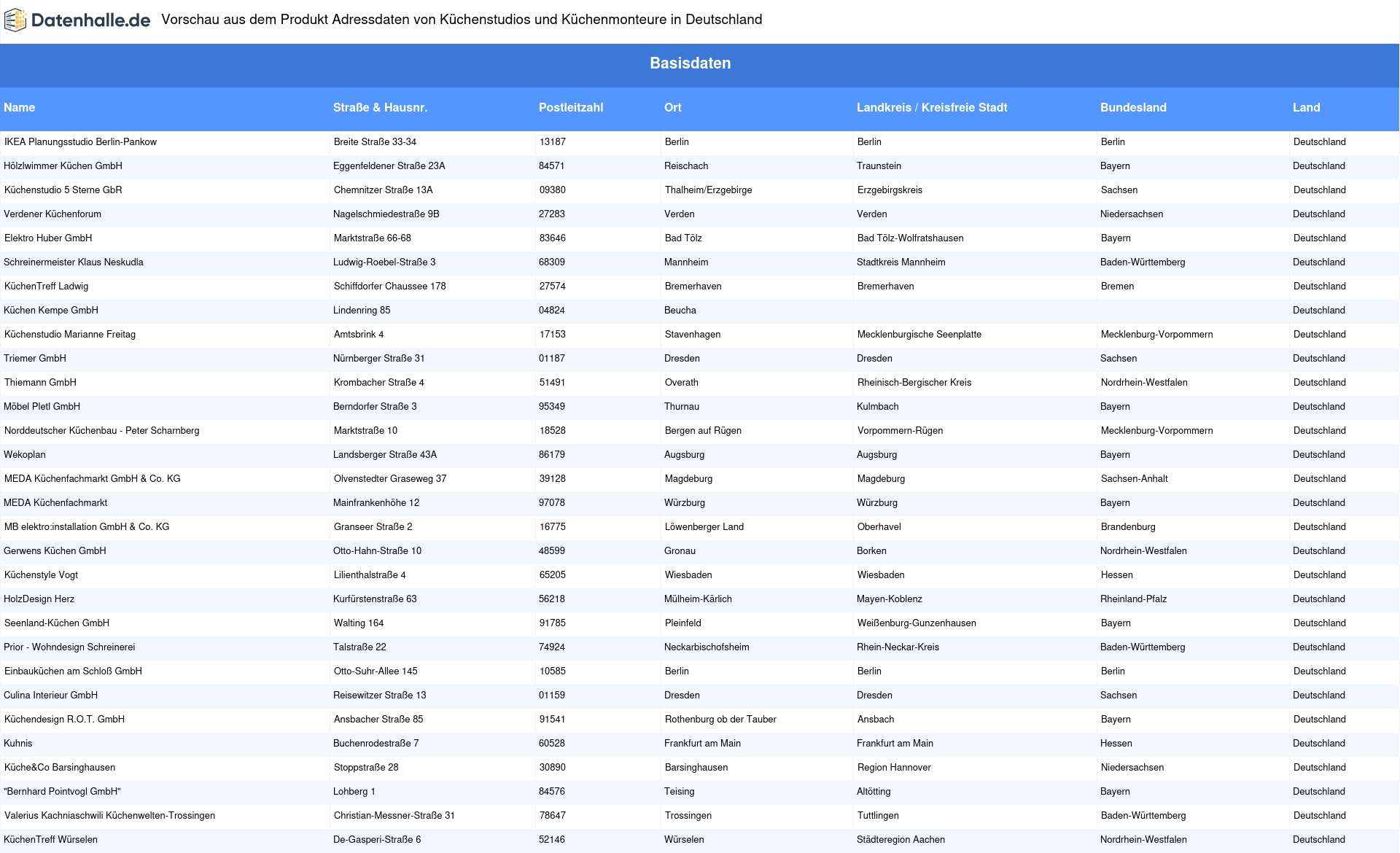The height and width of the screenshot is (853, 1400).
Task: Select district Rheinisch-Bergischer Kreis
Action: [x=914, y=383]
